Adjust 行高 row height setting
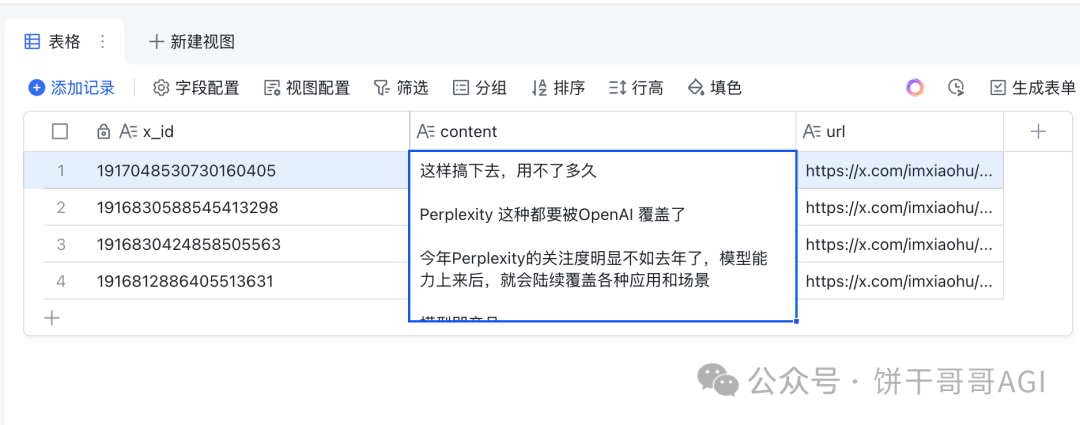The height and width of the screenshot is (425, 1080). tap(636, 87)
